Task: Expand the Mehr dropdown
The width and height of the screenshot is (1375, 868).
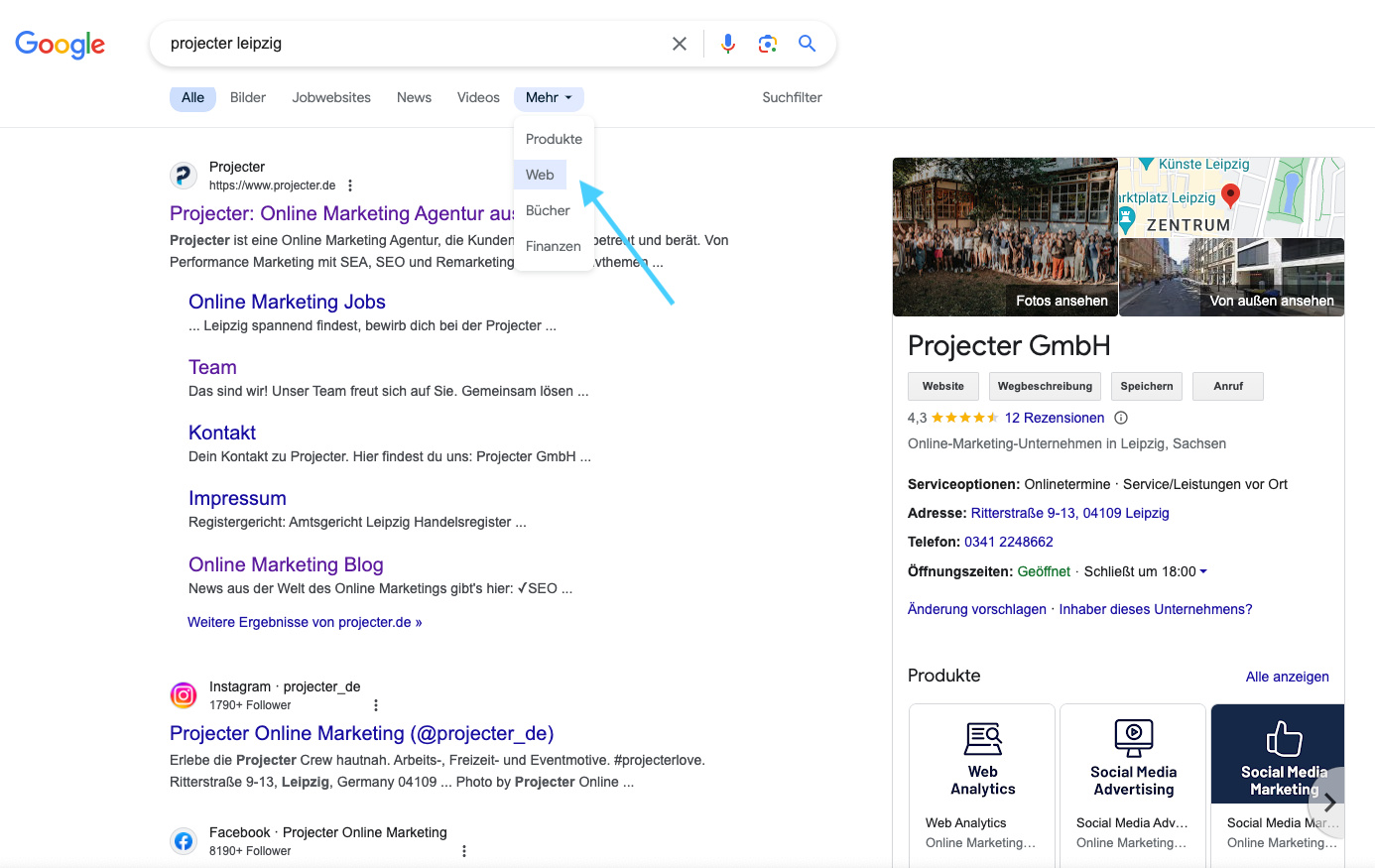Action: pyautogui.click(x=549, y=97)
